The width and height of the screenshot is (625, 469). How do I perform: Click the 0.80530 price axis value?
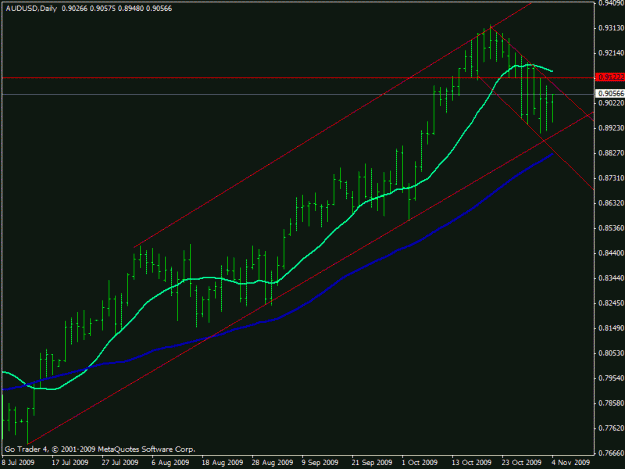tap(611, 353)
